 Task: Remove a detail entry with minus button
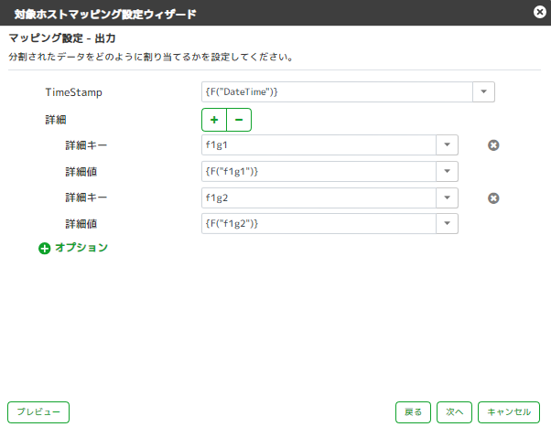click(239, 120)
